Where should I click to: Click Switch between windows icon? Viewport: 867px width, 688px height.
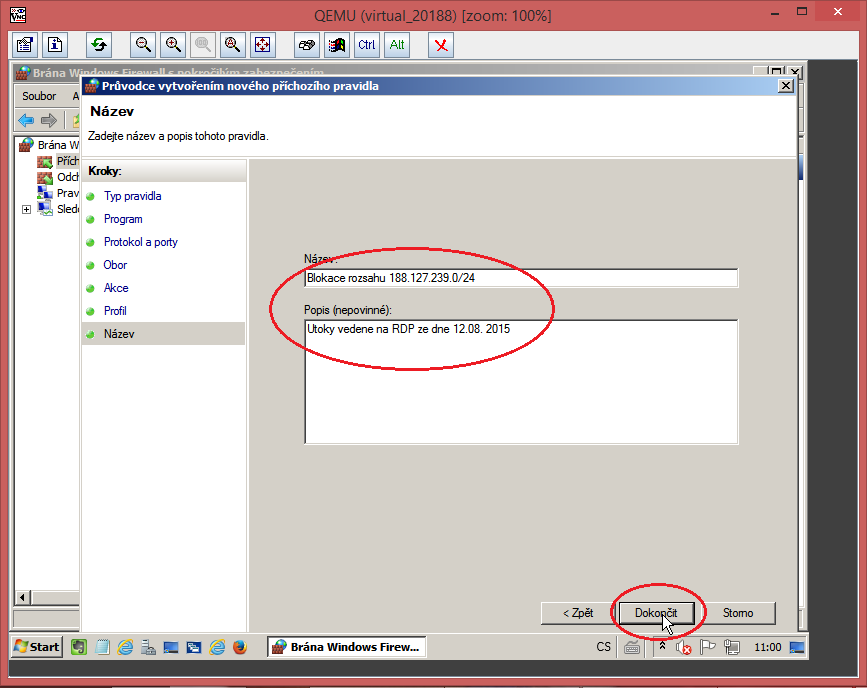[x=194, y=647]
